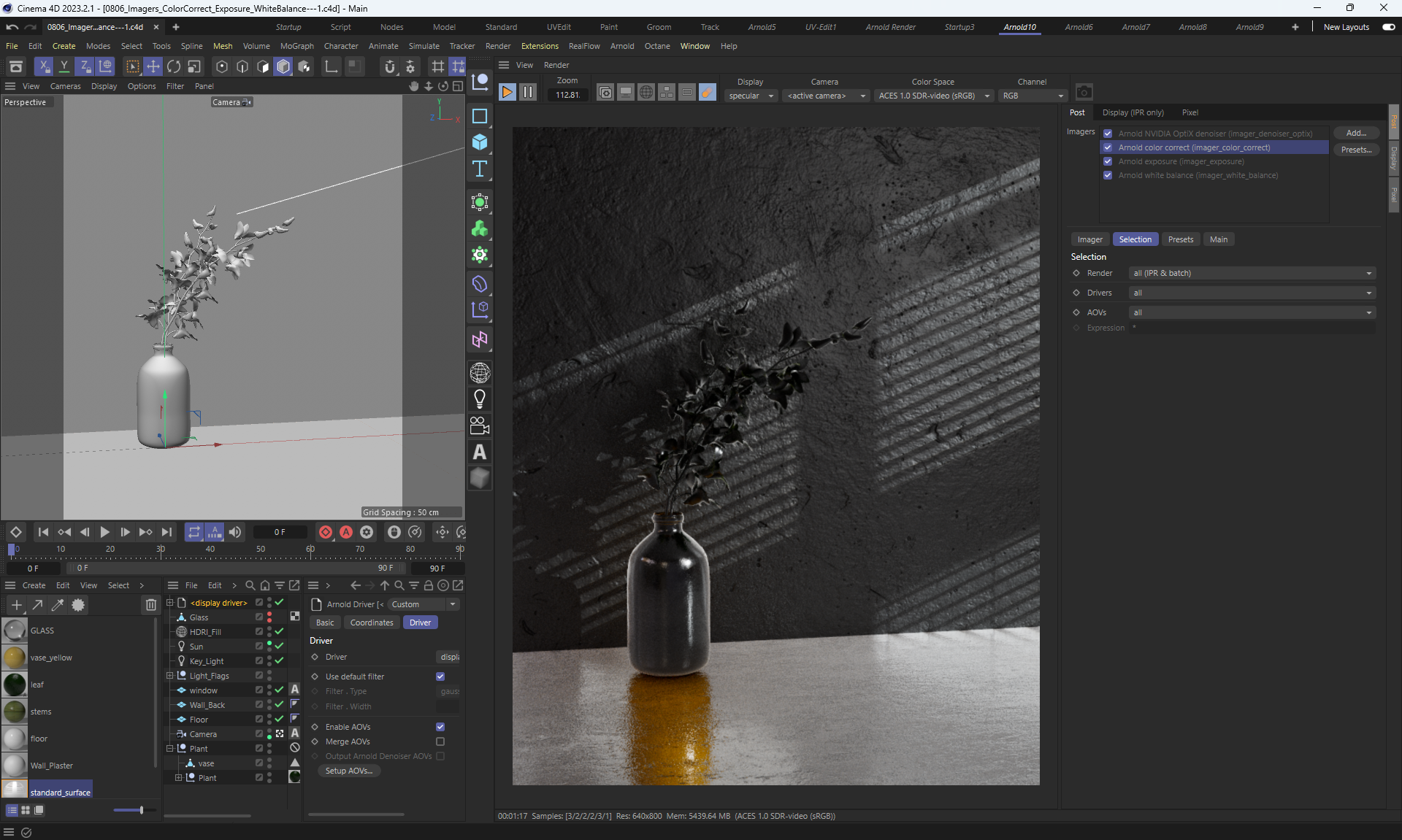This screenshot has width=1402, height=840.
Task: Click the cube primitive icon
Action: [480, 142]
